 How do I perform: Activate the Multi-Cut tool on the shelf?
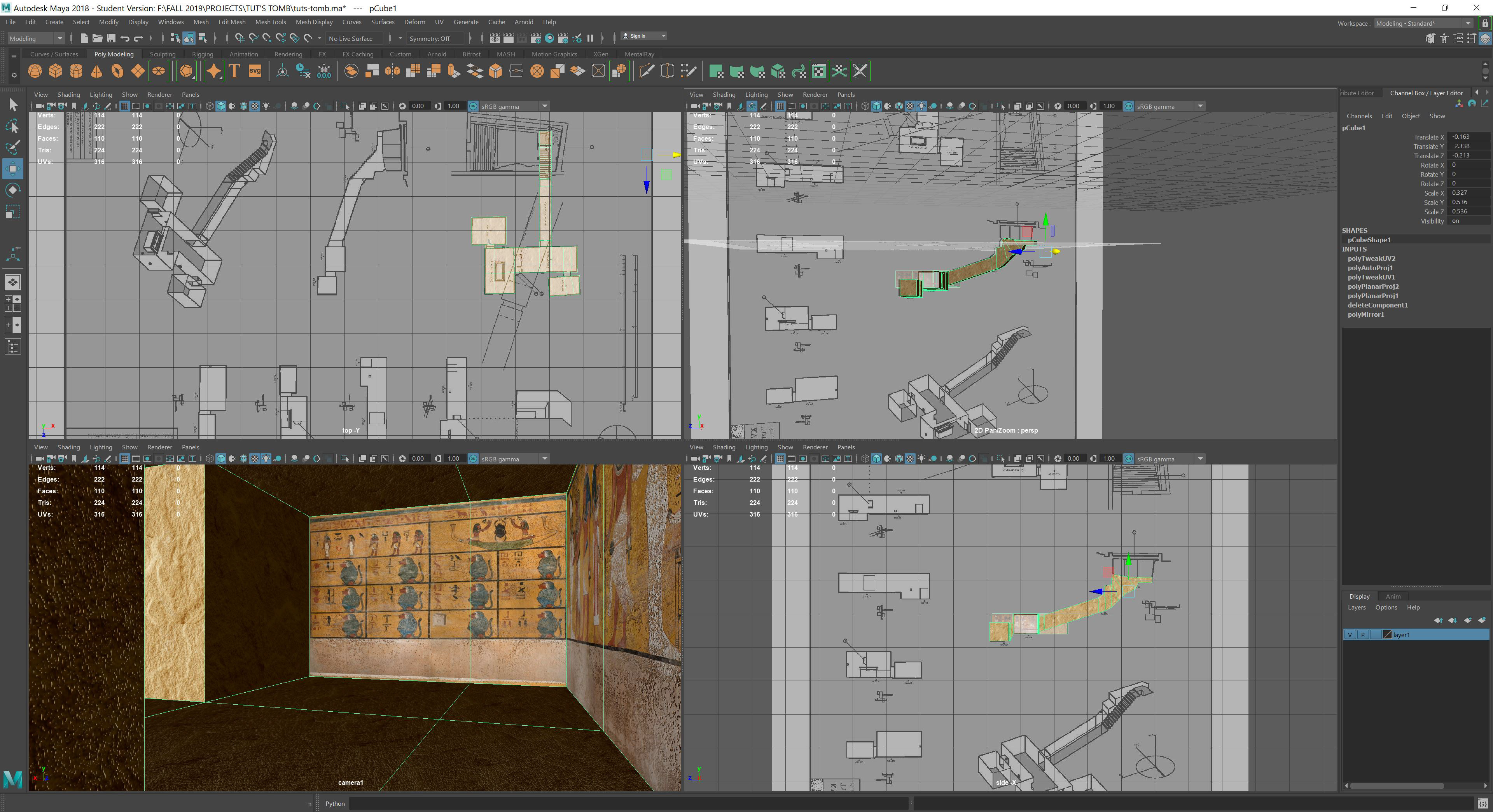(646, 71)
